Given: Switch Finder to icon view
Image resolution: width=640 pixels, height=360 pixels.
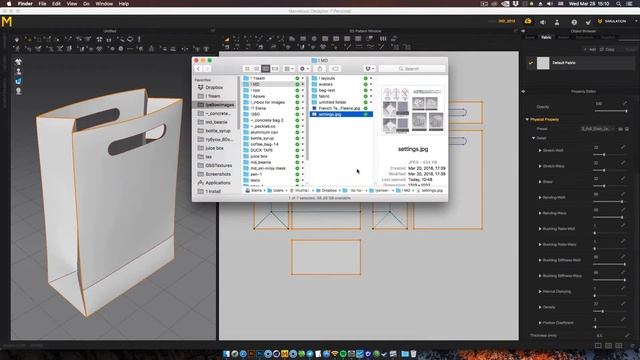Looking at the screenshot, I should [x=247, y=69].
